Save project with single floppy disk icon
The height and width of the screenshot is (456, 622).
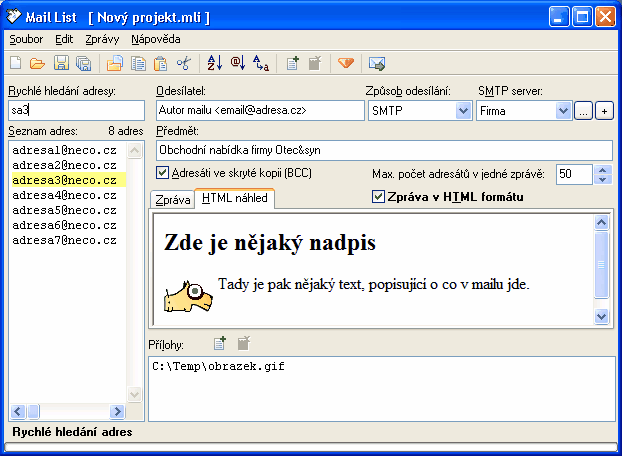(x=61, y=63)
